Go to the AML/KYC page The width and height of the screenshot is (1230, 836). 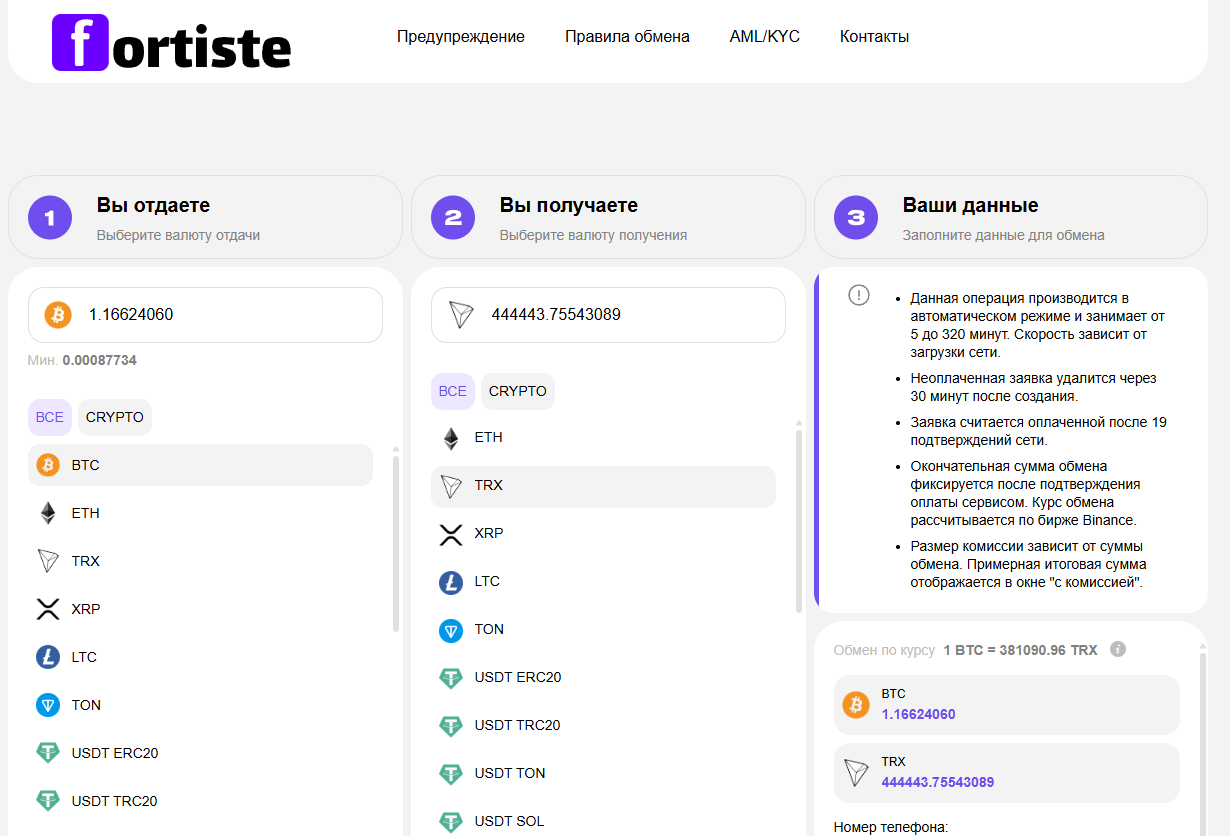(x=765, y=37)
